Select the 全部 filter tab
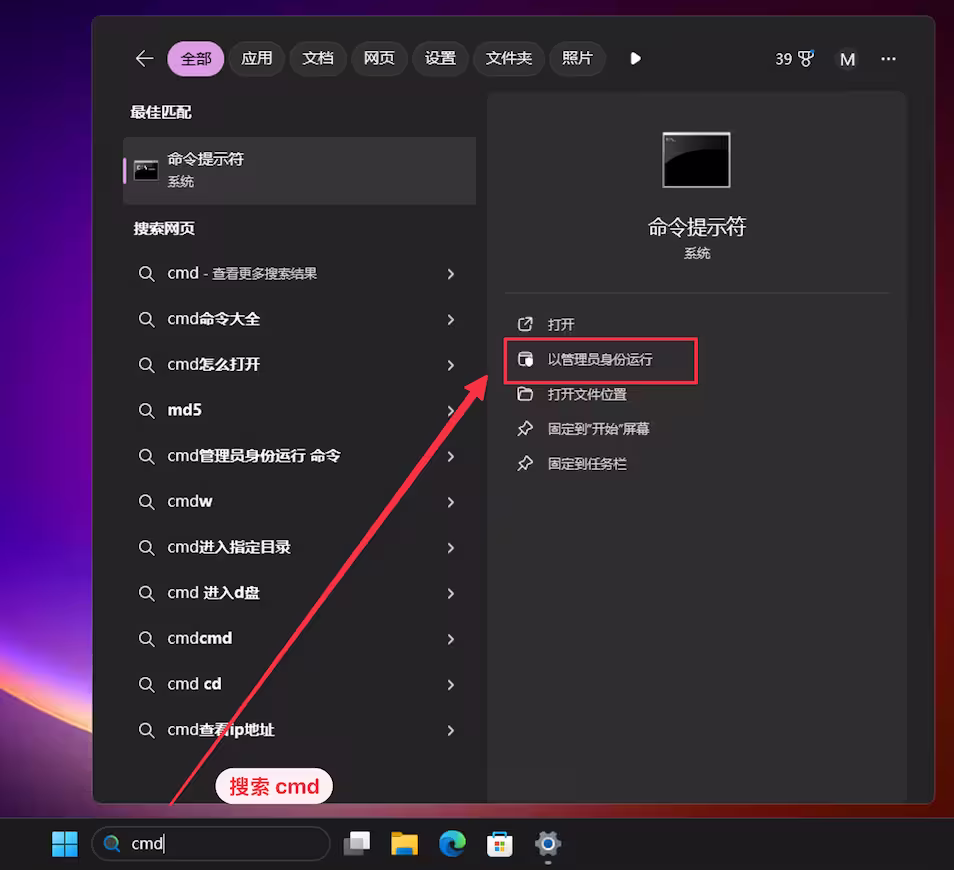This screenshot has height=870, width=954. click(x=196, y=59)
